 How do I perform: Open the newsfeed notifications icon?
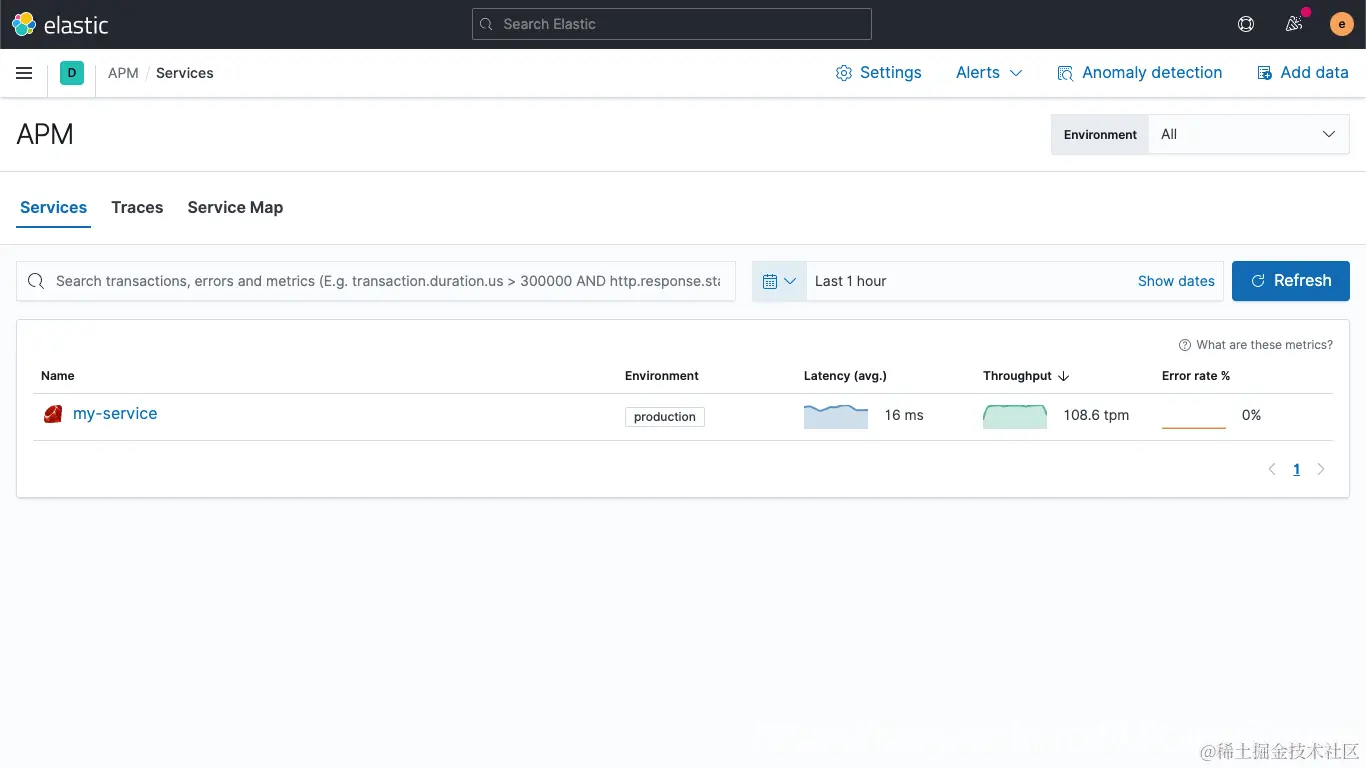coord(1294,24)
